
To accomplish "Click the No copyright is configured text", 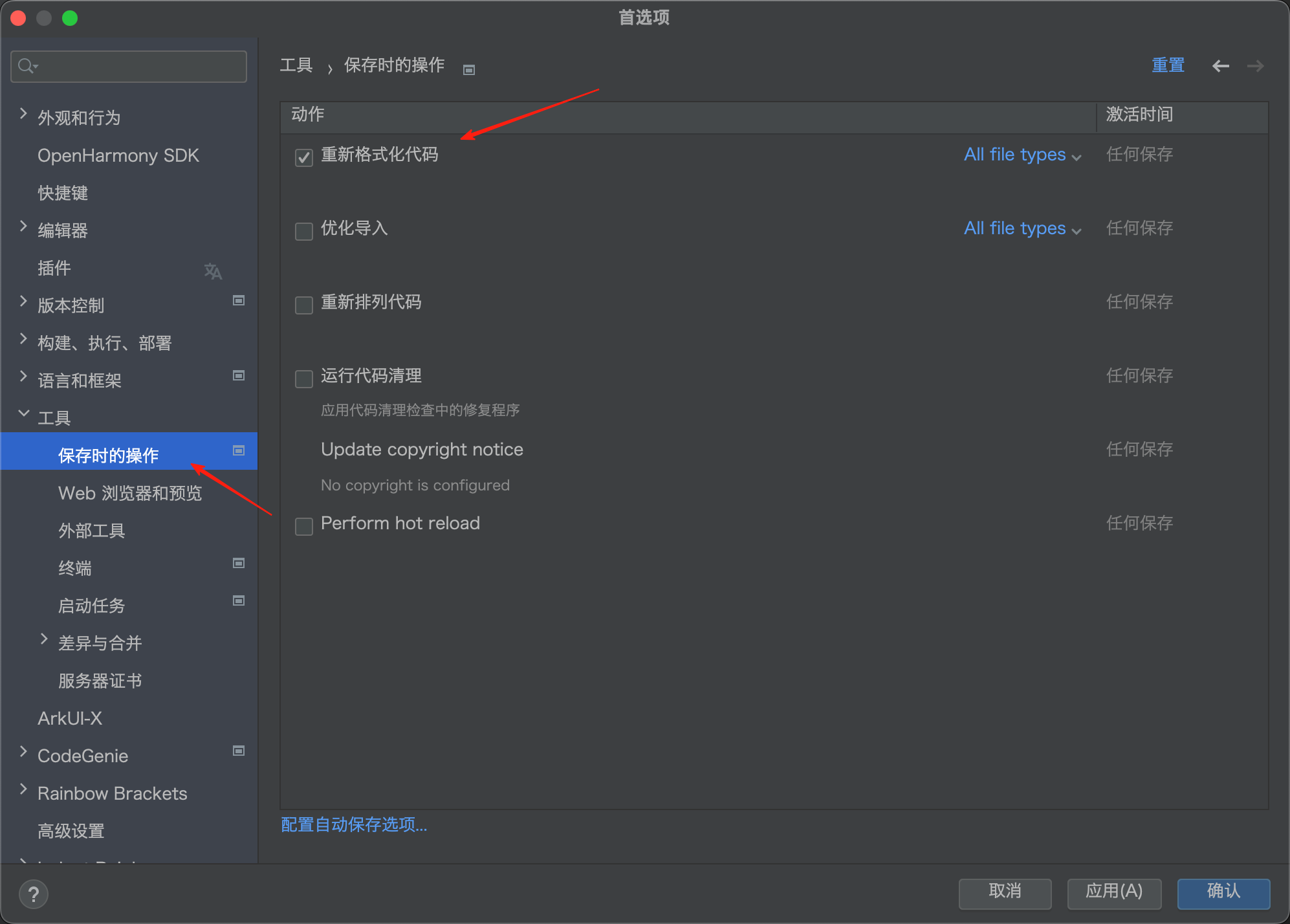I will (415, 485).
